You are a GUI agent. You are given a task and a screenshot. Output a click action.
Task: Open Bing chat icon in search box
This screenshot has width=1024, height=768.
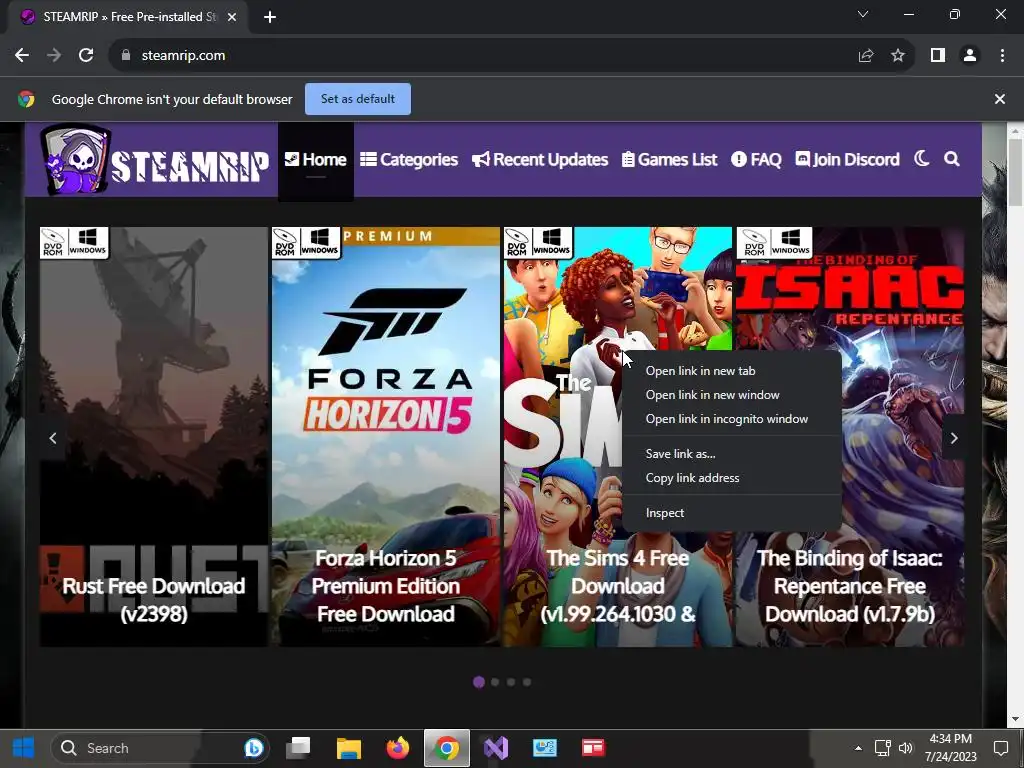pos(253,748)
